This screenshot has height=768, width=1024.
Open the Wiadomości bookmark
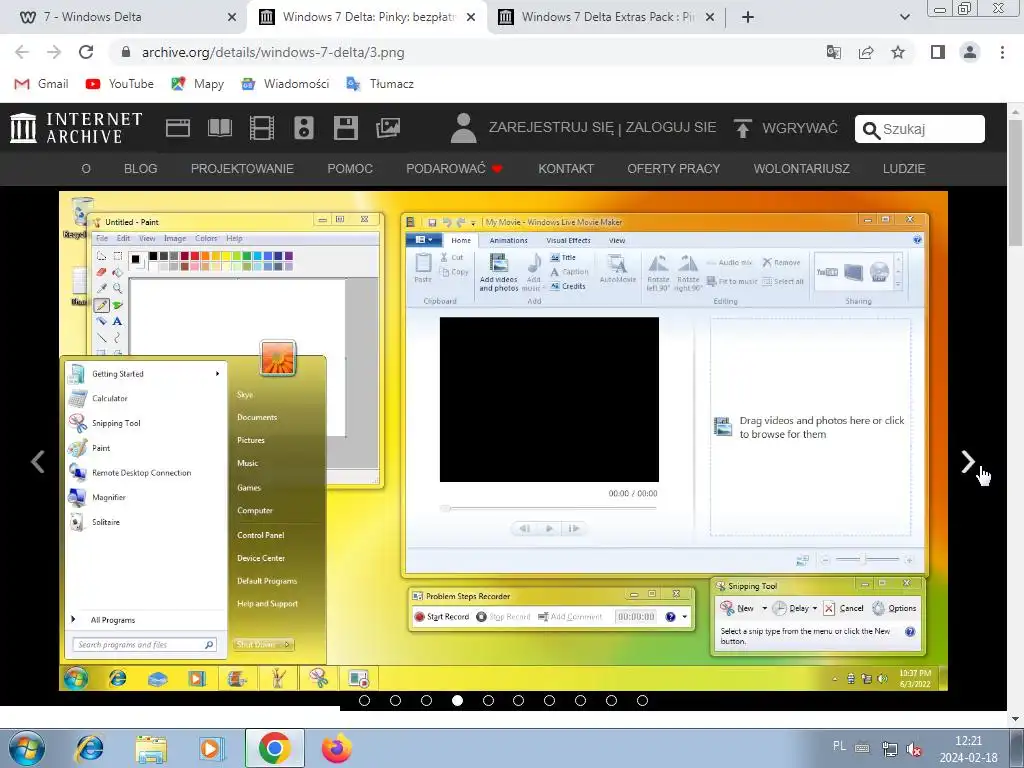(285, 84)
